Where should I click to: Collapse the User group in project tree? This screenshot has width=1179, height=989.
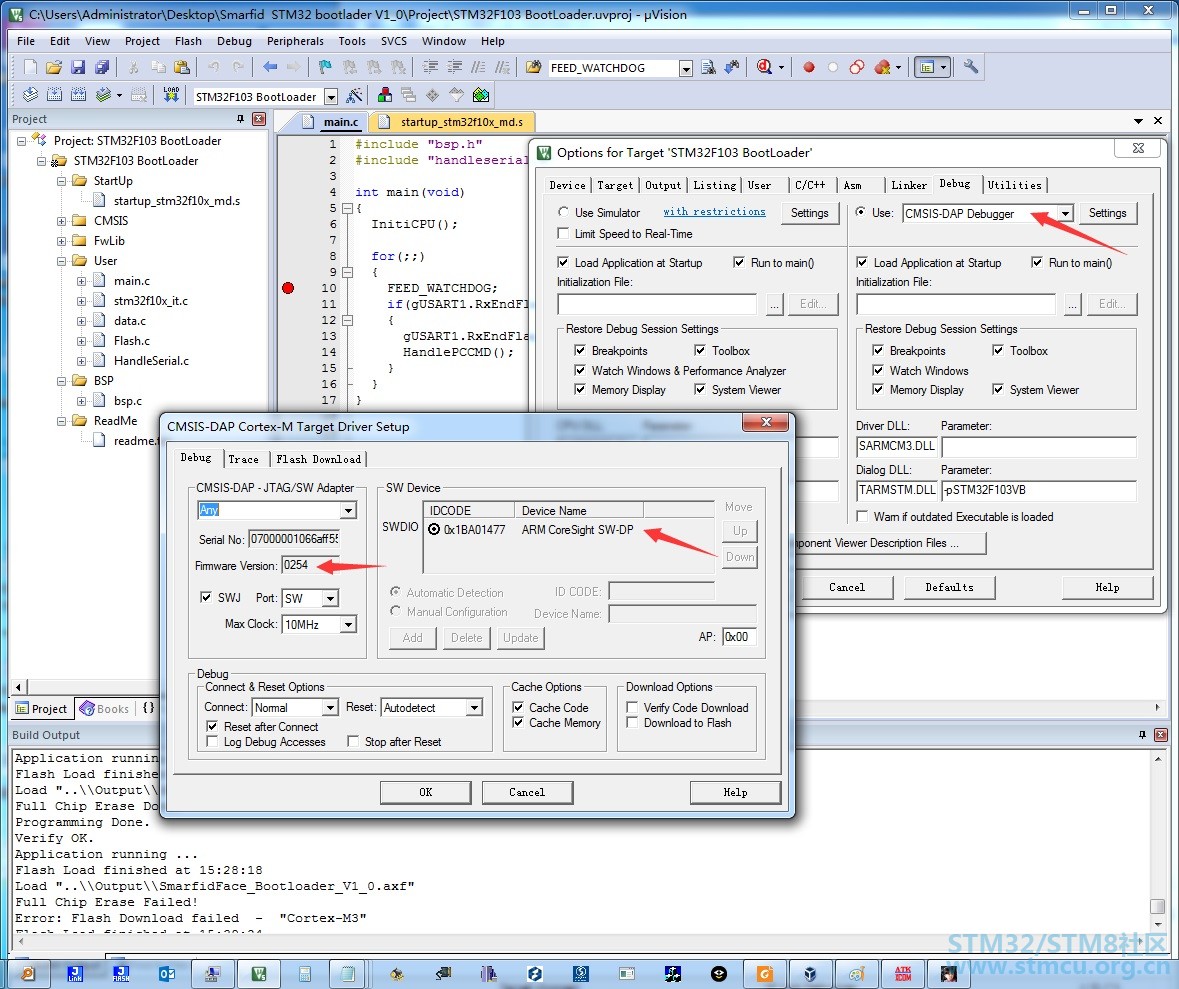pos(62,261)
